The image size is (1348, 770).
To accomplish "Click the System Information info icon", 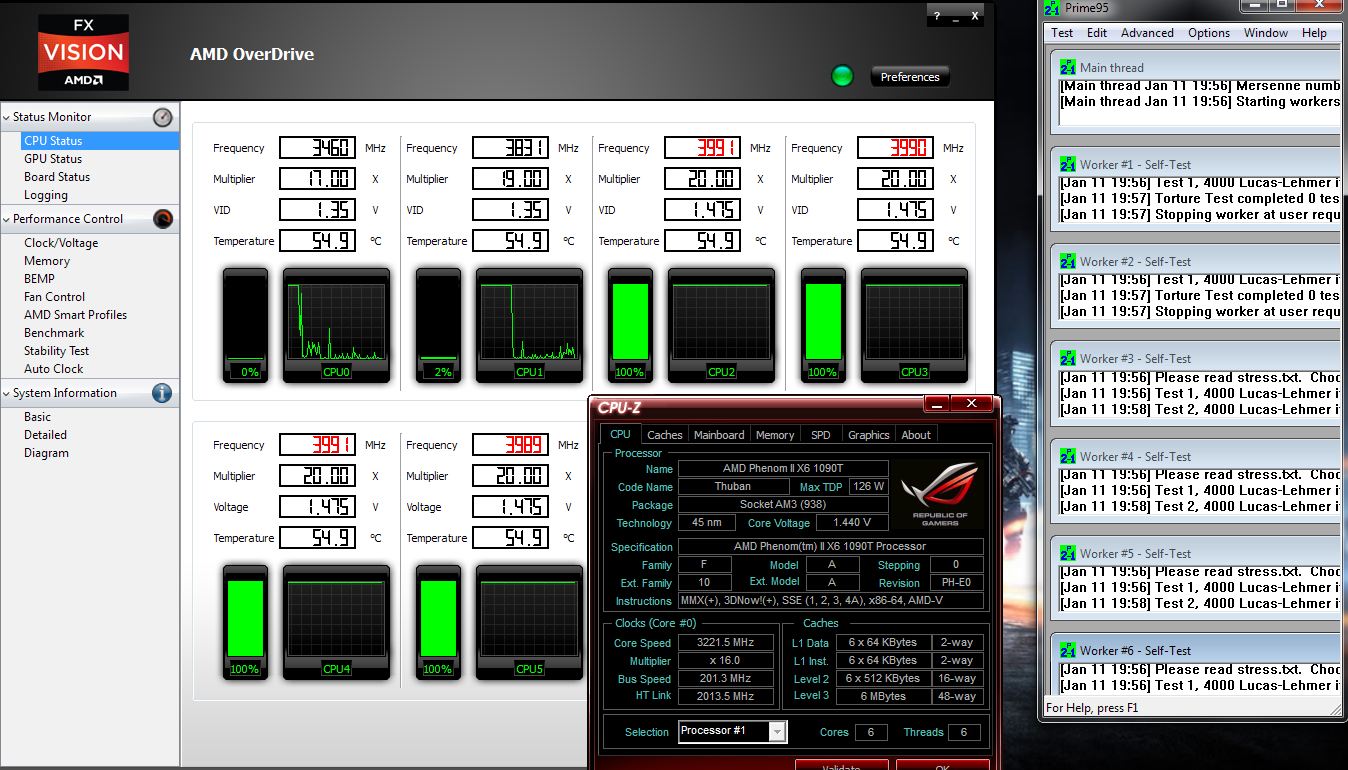I will click(x=162, y=393).
